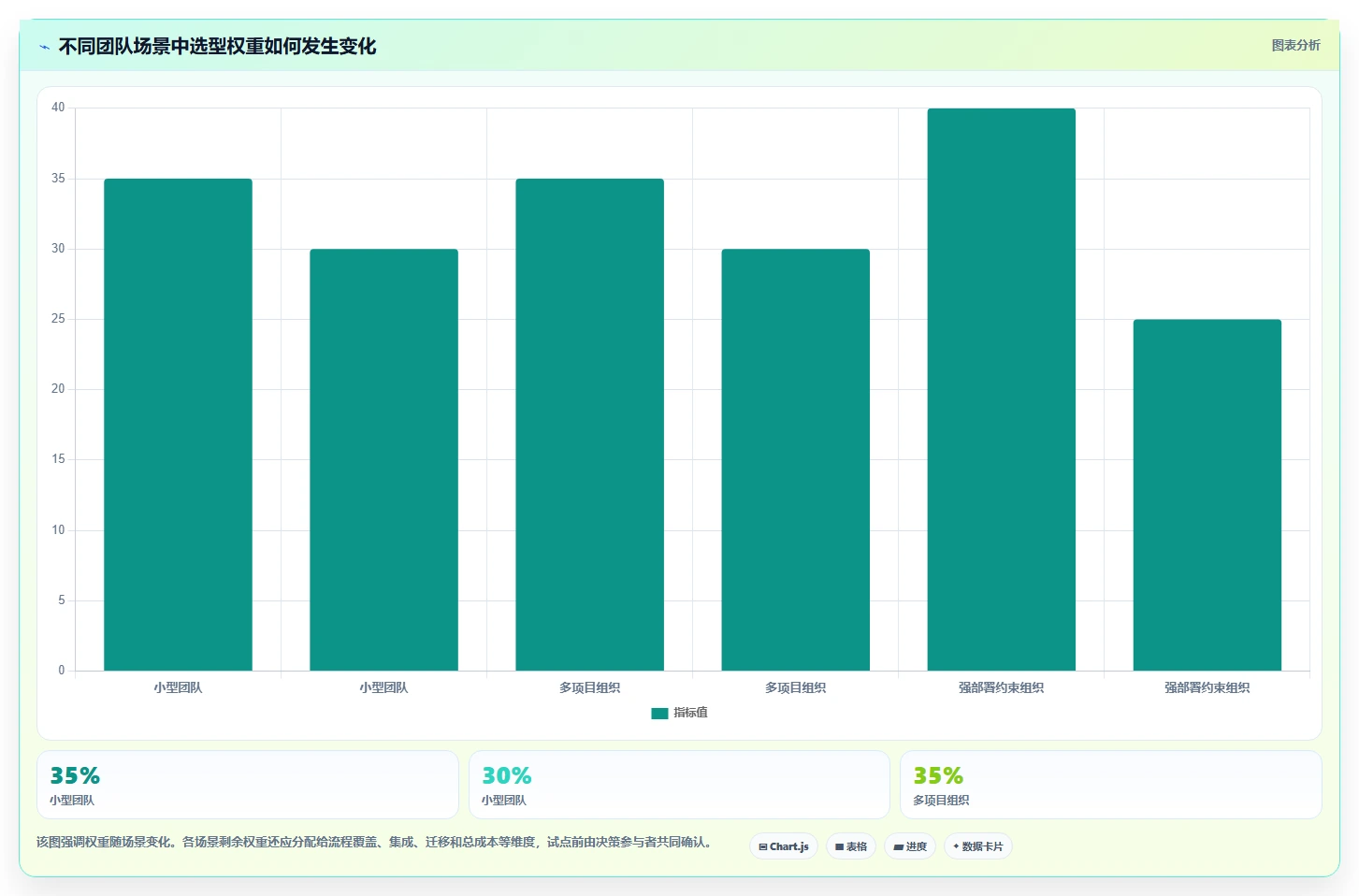This screenshot has width=1359, height=896.
Task: Click the 进度 tag
Action: coord(910,846)
